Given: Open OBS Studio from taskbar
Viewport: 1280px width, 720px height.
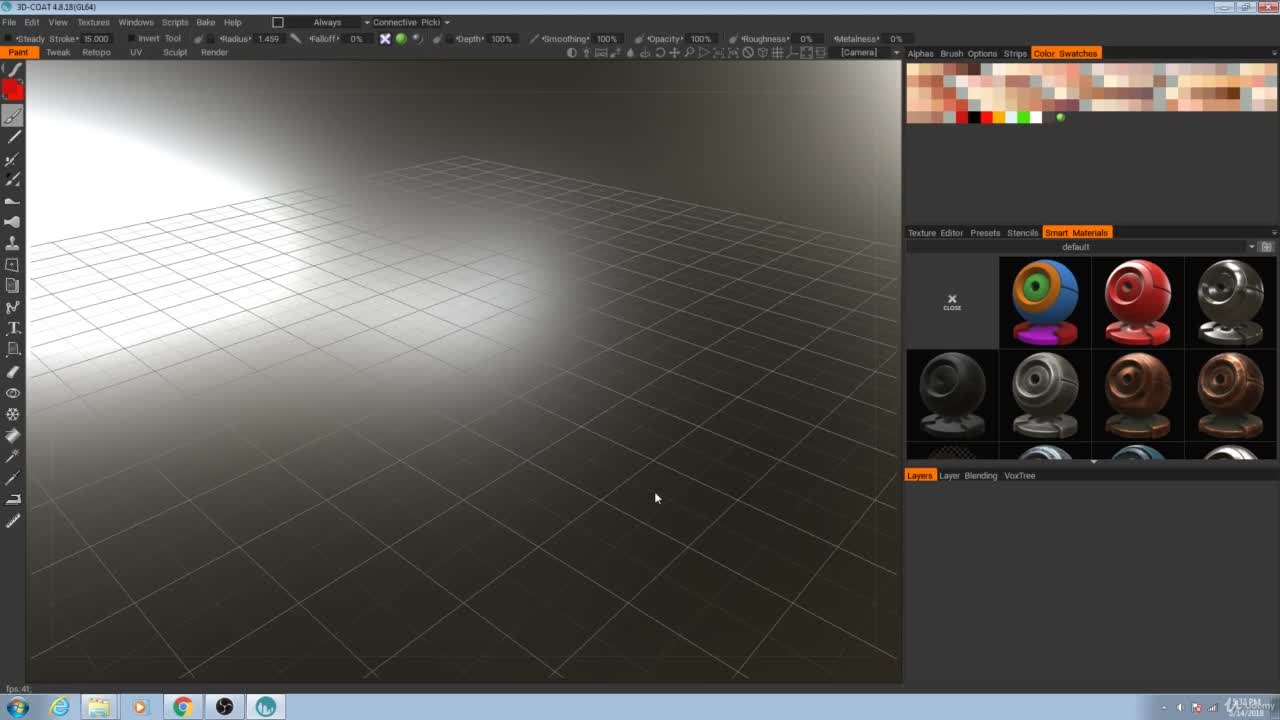Looking at the screenshot, I should [x=224, y=707].
